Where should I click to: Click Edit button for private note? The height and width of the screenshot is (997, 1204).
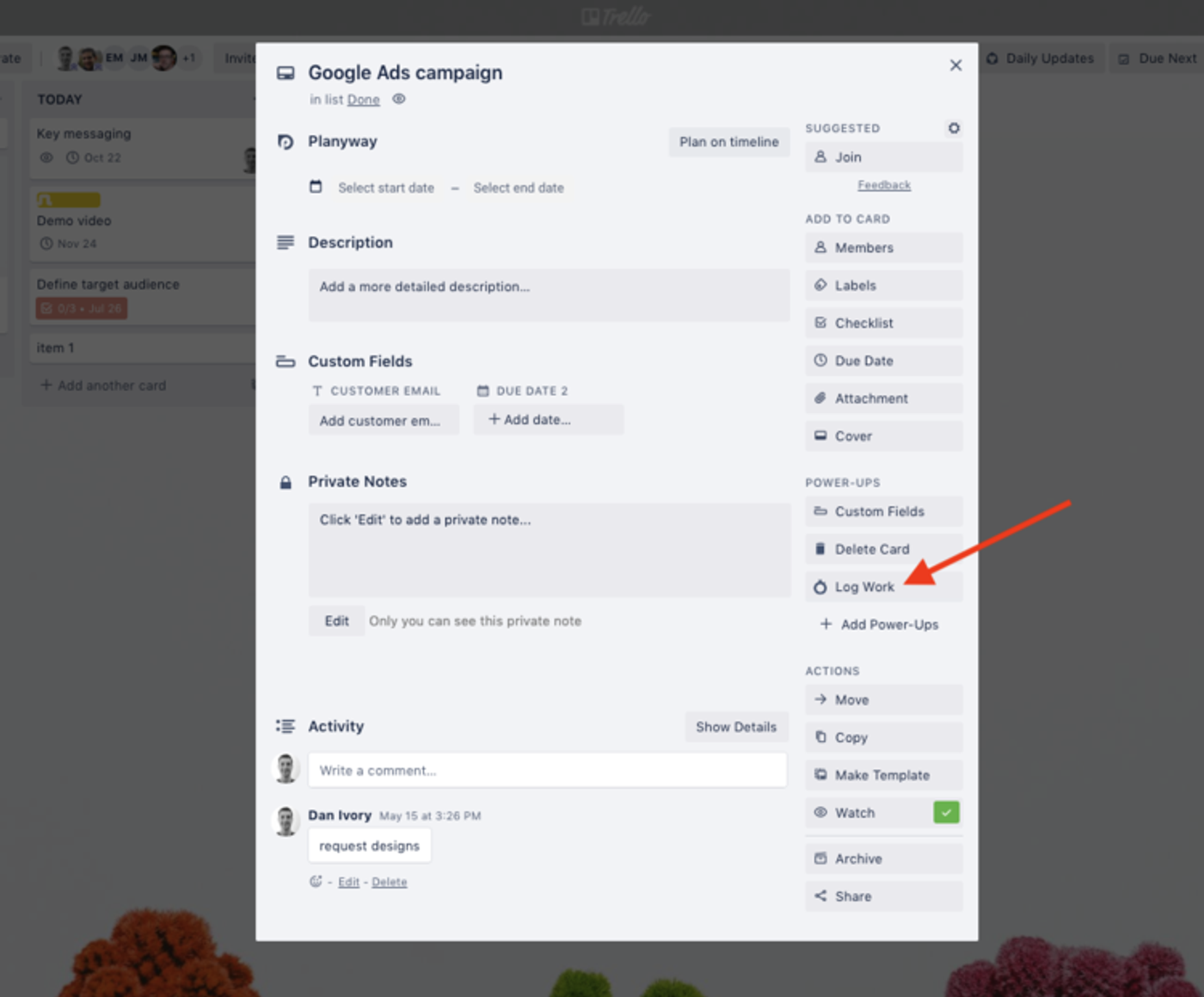pos(336,621)
